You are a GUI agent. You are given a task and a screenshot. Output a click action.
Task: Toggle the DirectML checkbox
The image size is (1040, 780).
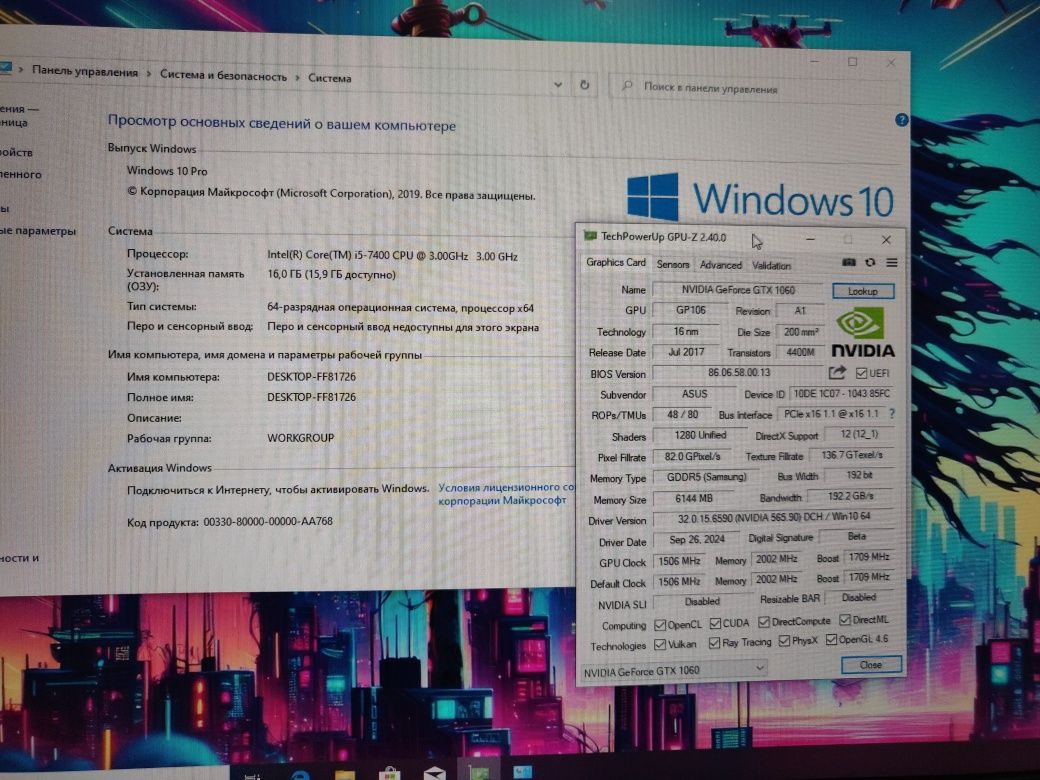click(845, 620)
